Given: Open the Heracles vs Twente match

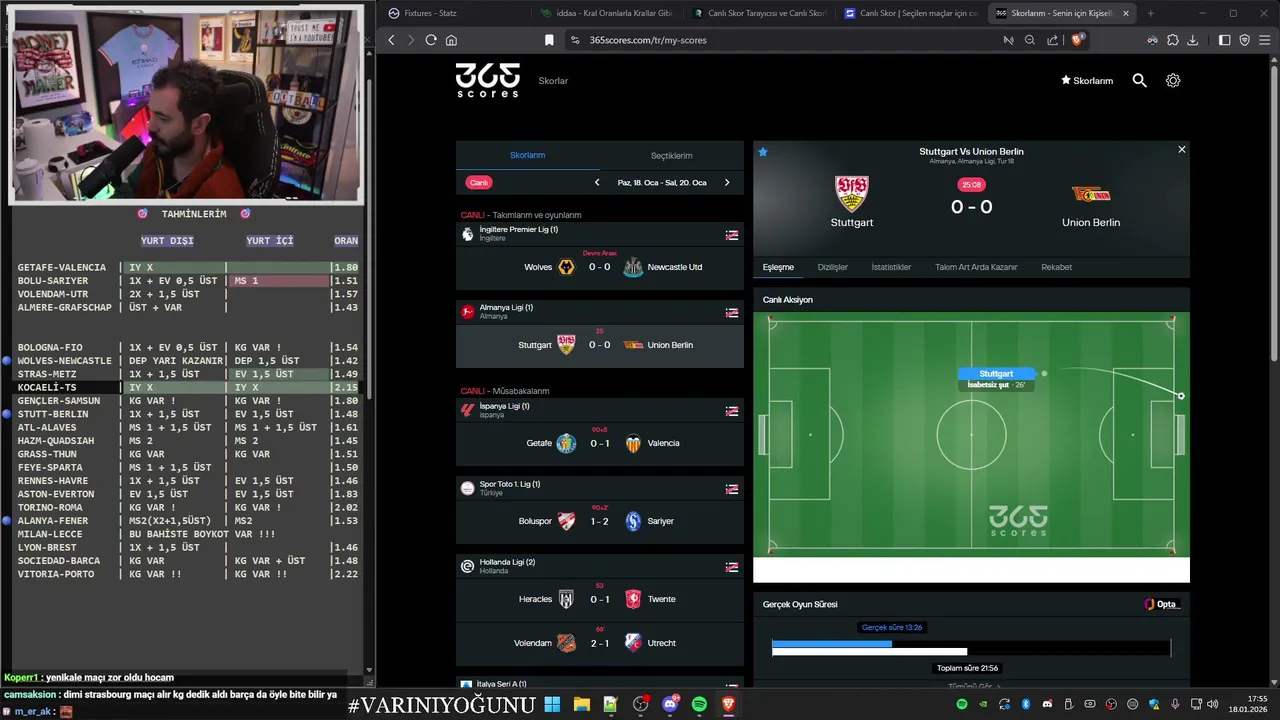Looking at the screenshot, I should pyautogui.click(x=600, y=599).
